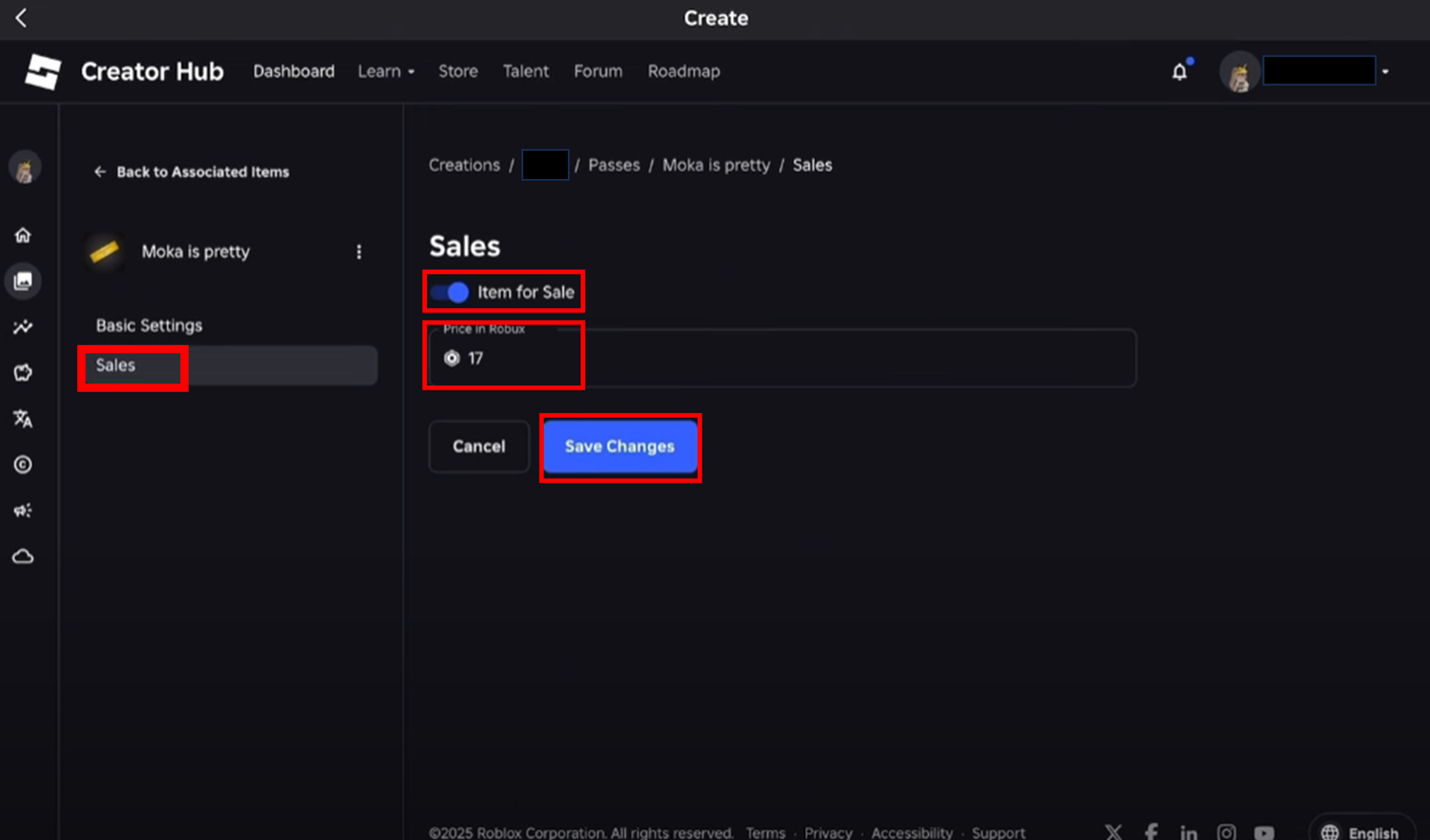The height and width of the screenshot is (840, 1430).
Task: Select the Moka is pretty pass thumbnail
Action: tap(104, 252)
